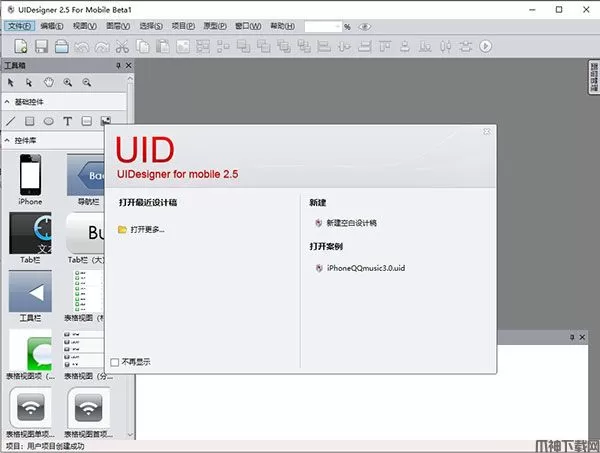Open the vertical side tab on right edge
The height and width of the screenshot is (453, 600).
click(594, 77)
